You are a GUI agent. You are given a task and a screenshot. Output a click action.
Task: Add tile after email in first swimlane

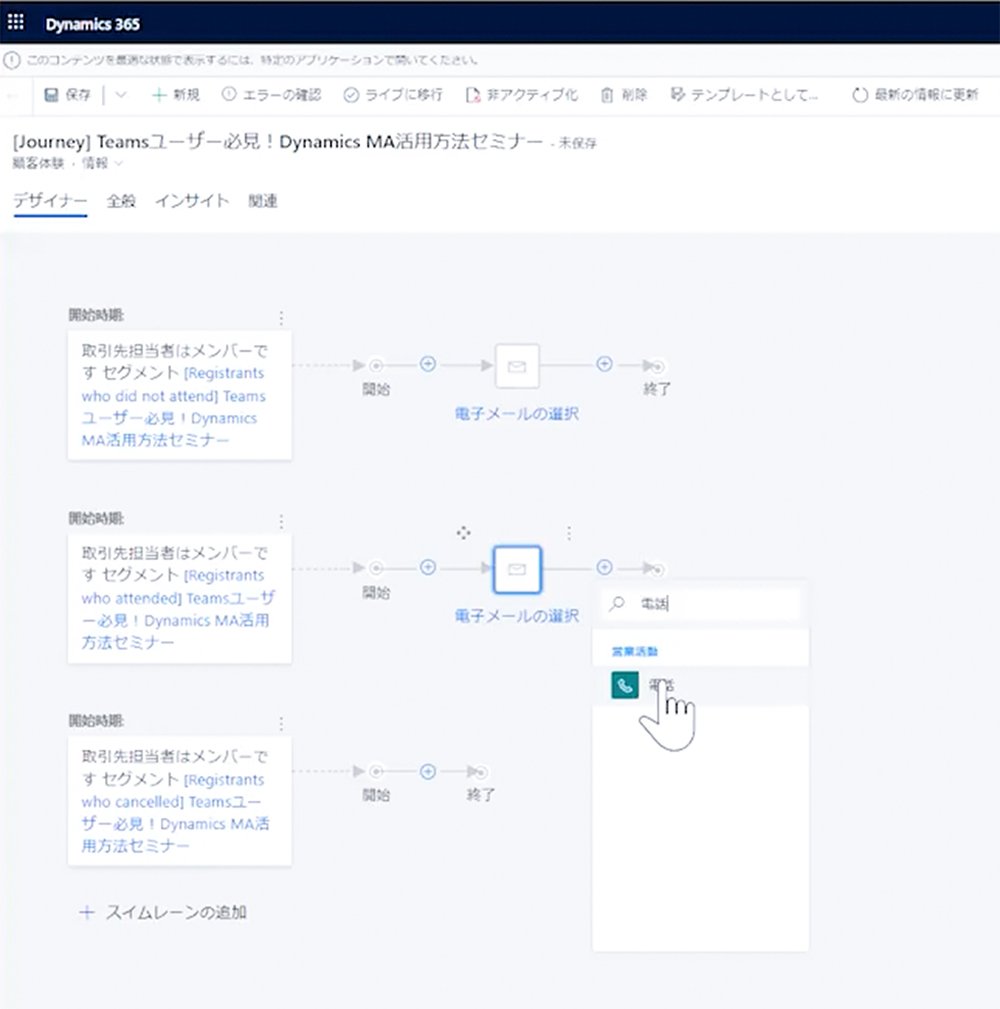(604, 364)
